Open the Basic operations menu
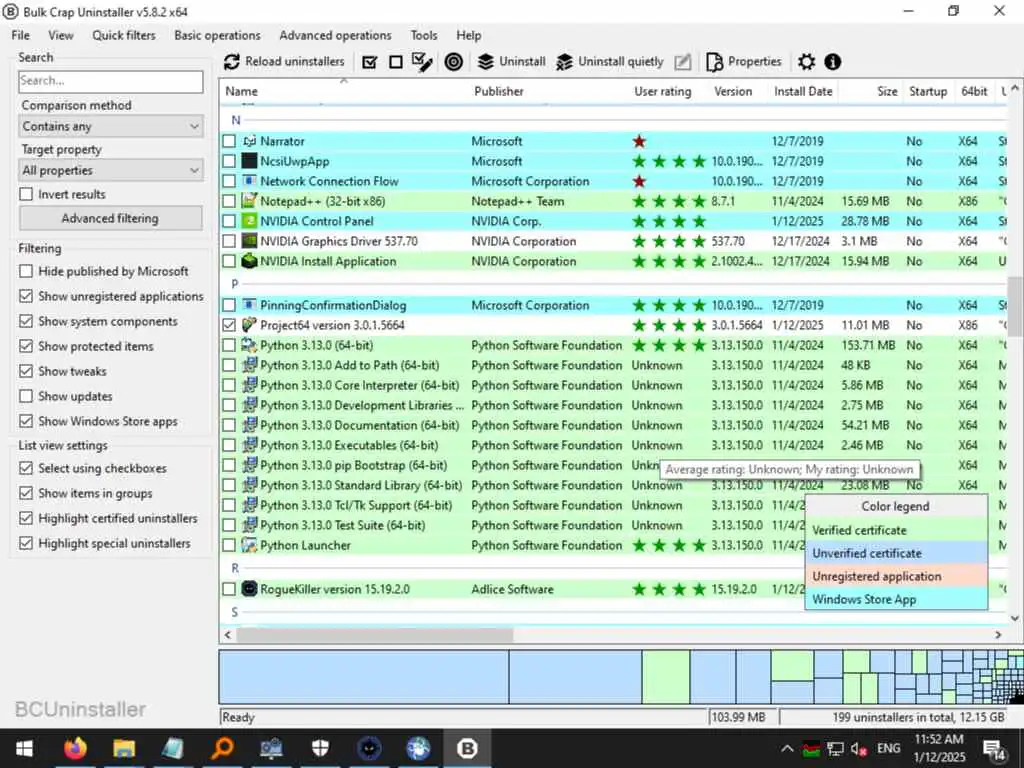The width and height of the screenshot is (1024, 768). [x=217, y=35]
